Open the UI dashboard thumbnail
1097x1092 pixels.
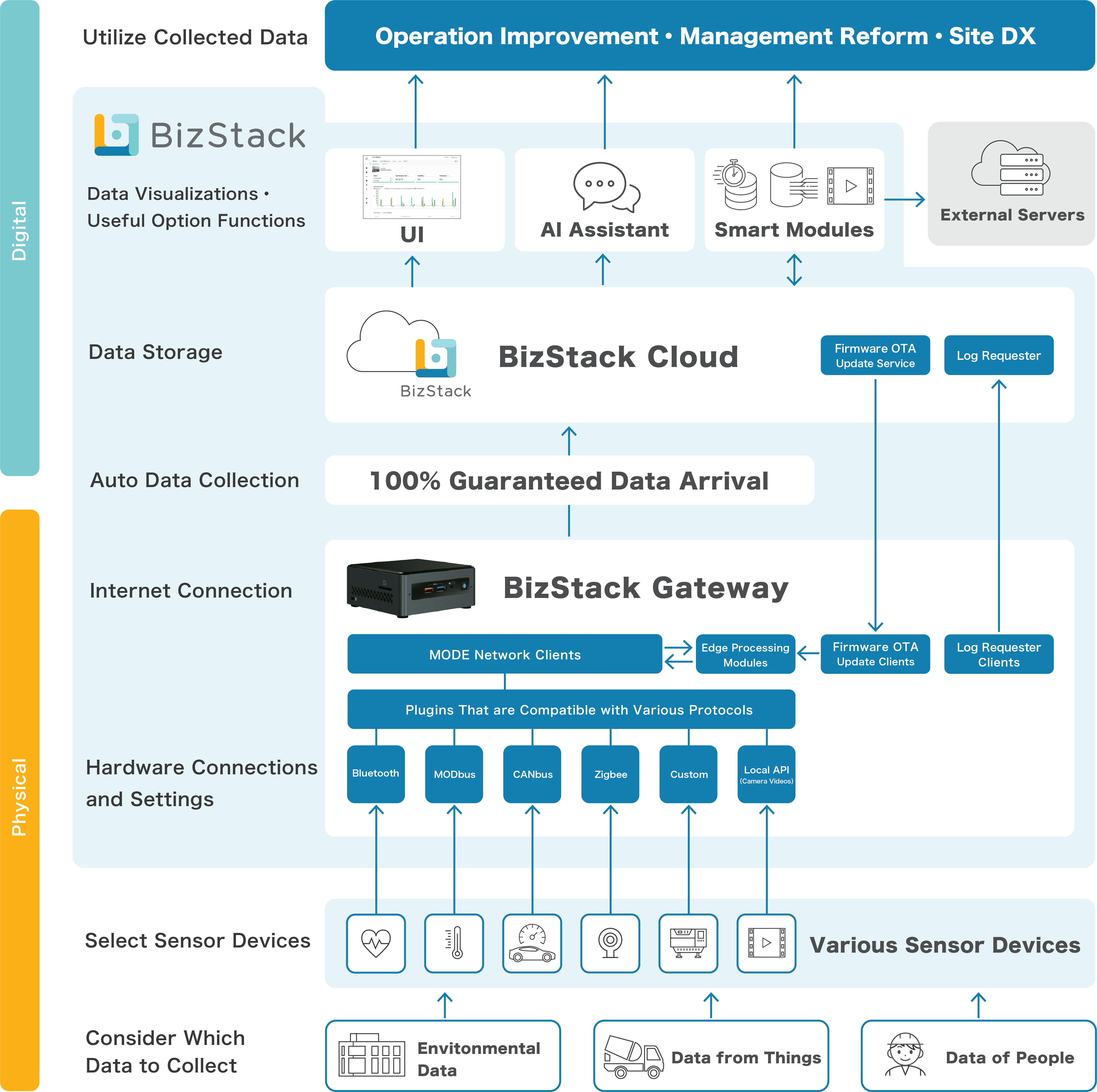point(412,187)
